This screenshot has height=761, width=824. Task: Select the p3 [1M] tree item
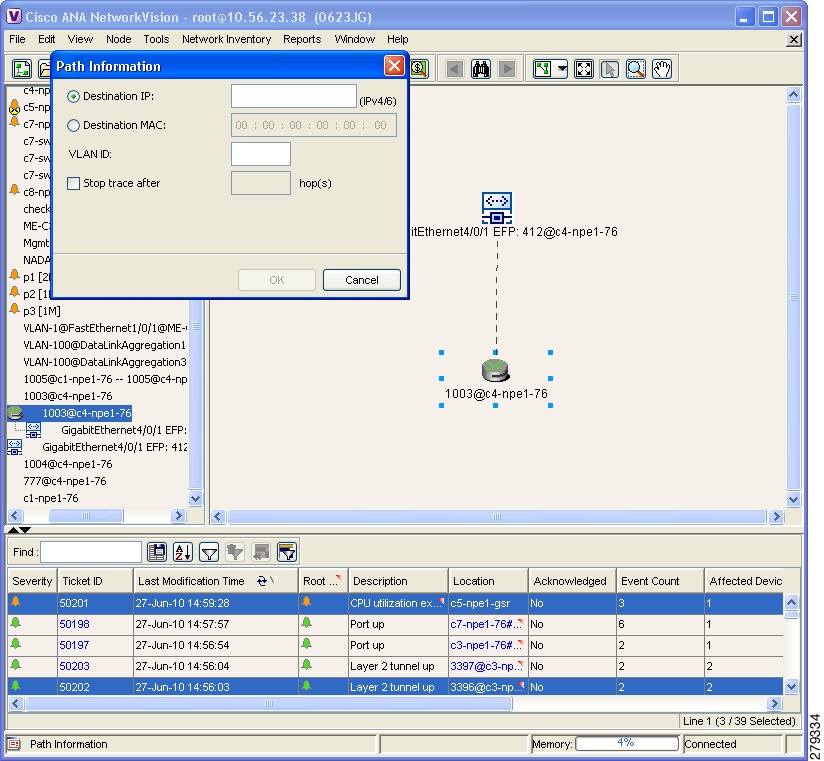coord(42,311)
